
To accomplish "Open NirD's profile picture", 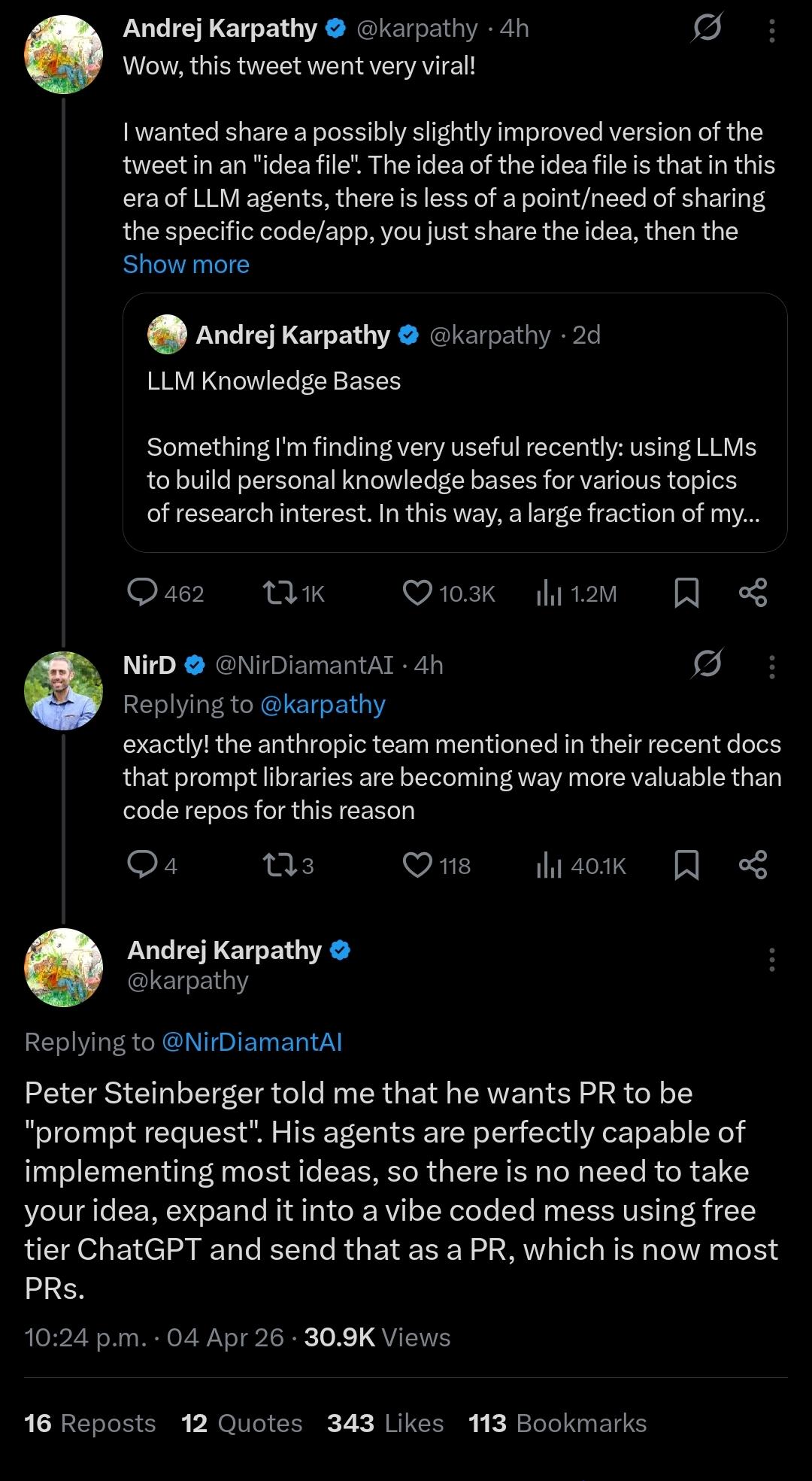I will point(63,690).
